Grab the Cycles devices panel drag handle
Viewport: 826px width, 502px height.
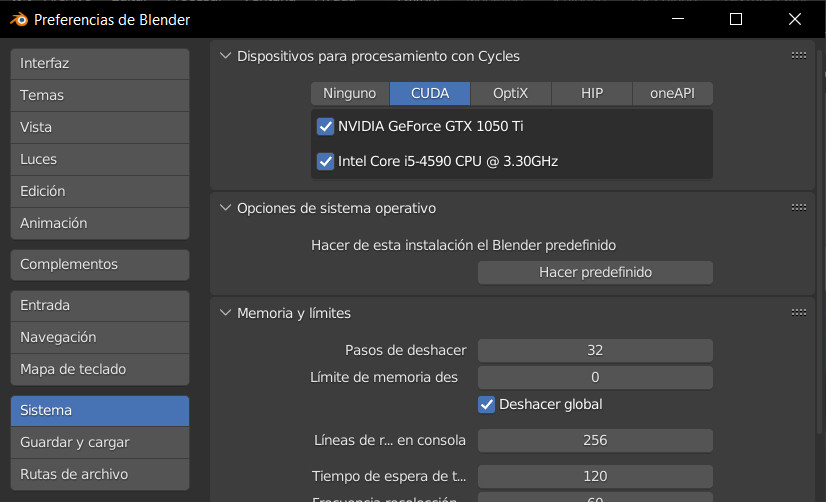799,55
